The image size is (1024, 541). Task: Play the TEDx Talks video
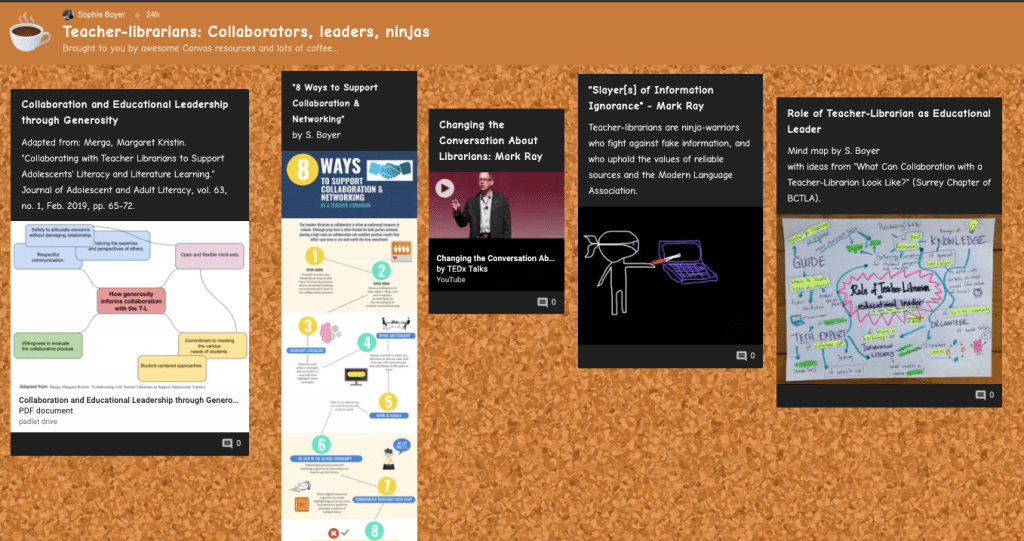[x=444, y=188]
